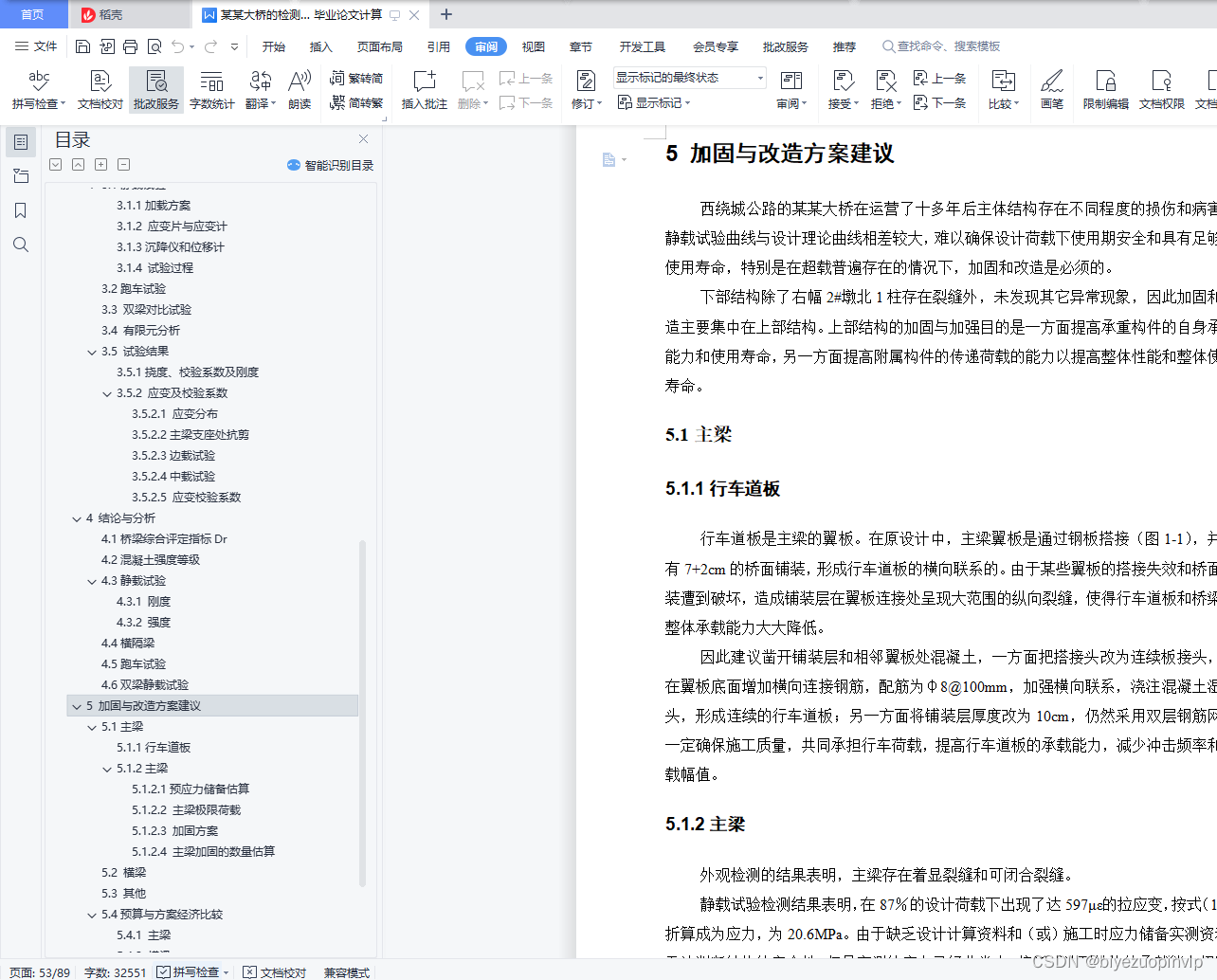Switch to the 引用 tab
The image size is (1217, 980).
(439, 46)
